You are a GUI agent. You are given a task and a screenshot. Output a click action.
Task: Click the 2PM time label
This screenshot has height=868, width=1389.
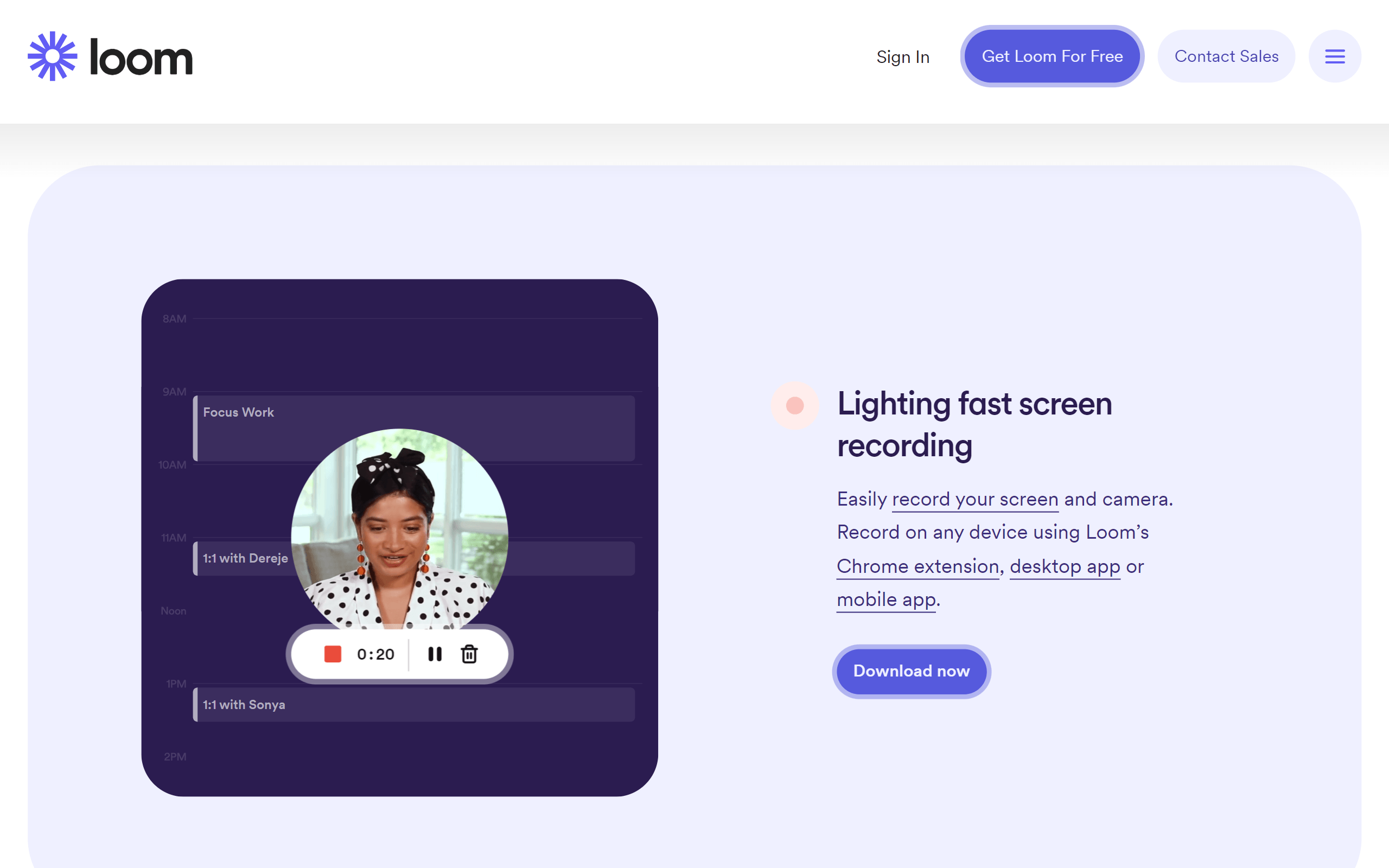(x=175, y=757)
